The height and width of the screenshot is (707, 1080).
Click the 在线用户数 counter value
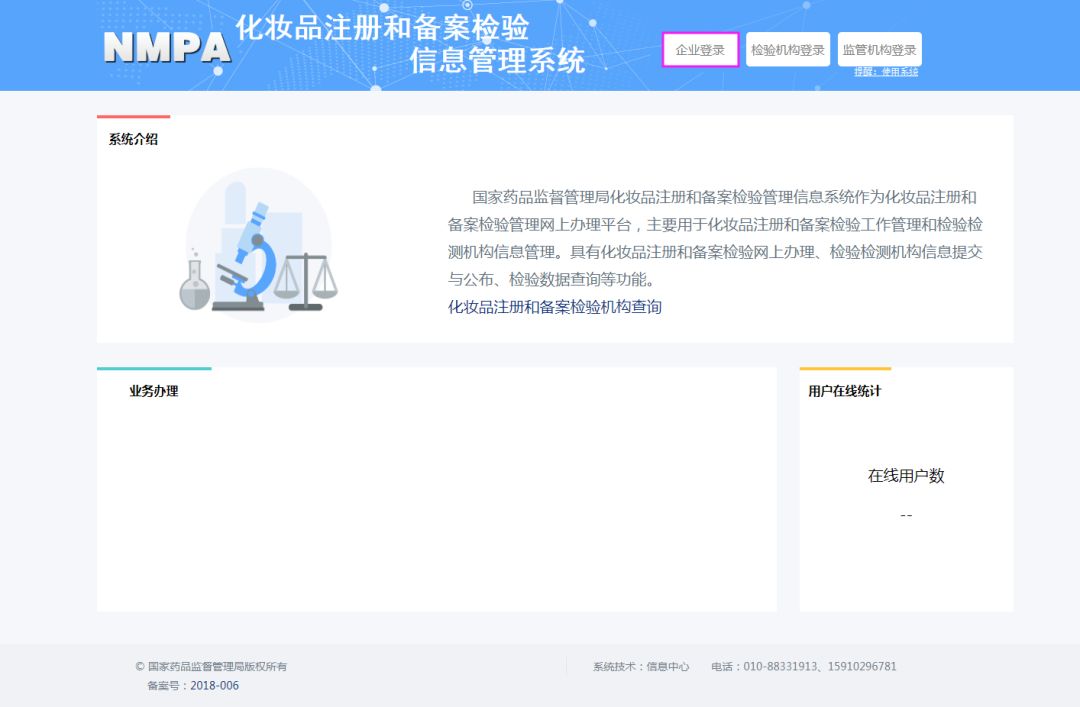[906, 514]
